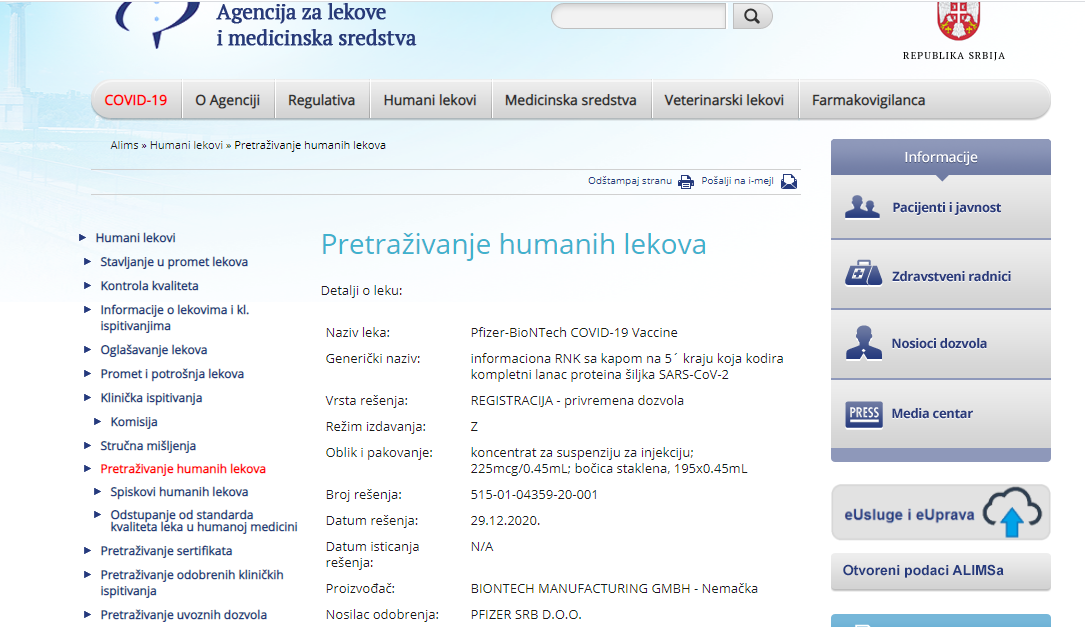Click the Nosioci dozvola person icon
The width and height of the screenshot is (1085, 627).
click(x=864, y=343)
